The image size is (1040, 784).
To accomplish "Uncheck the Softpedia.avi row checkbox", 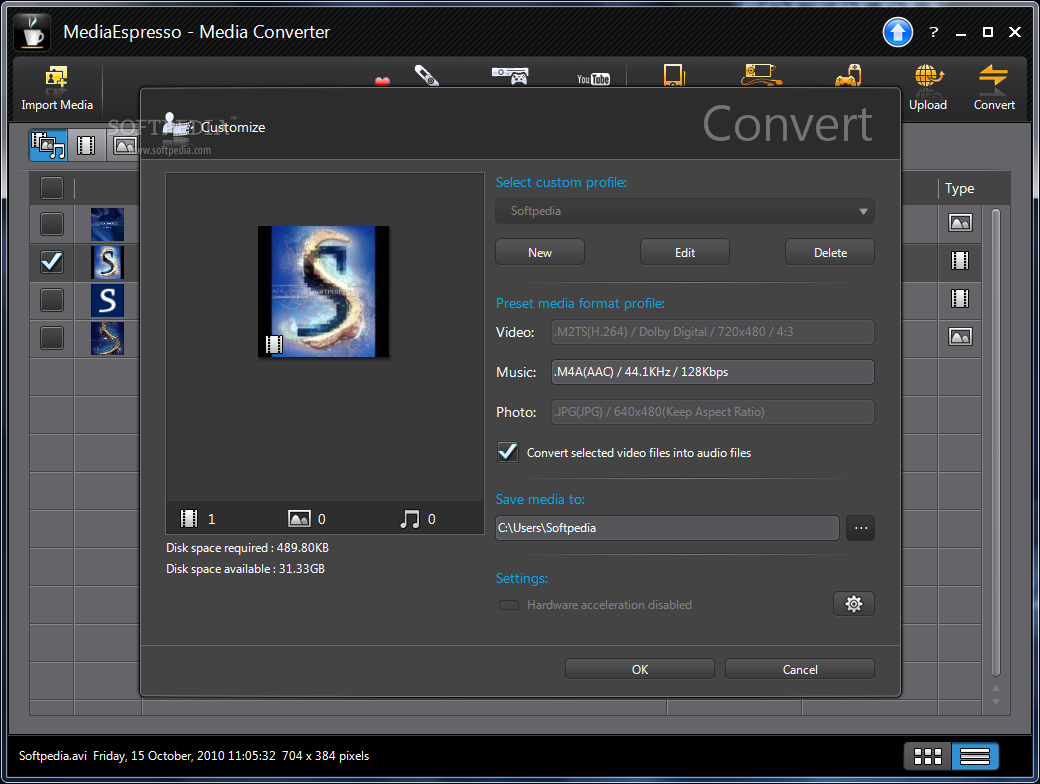I will click(52, 261).
